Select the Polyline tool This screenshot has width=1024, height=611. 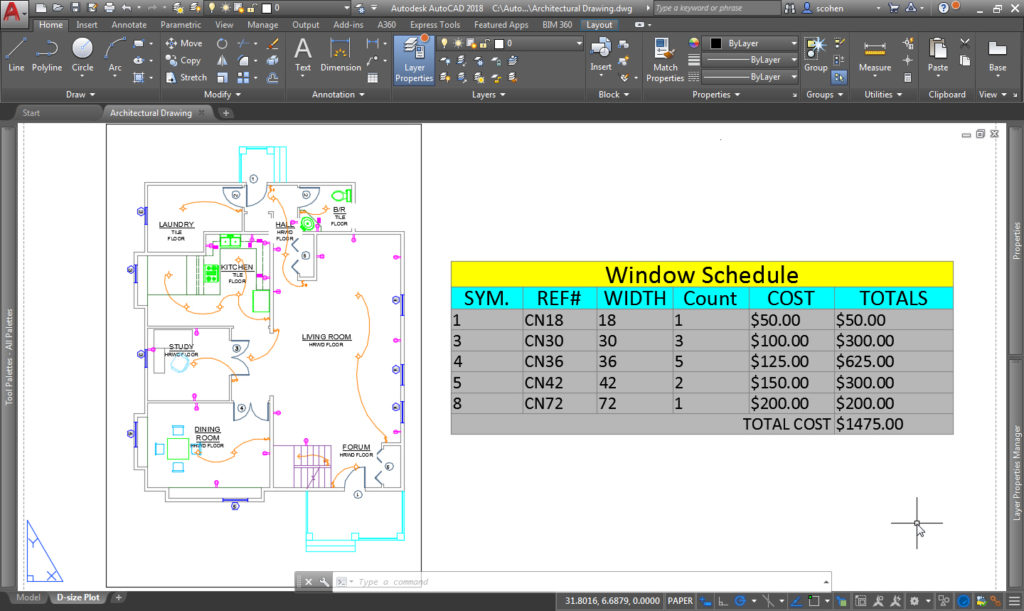click(x=46, y=55)
